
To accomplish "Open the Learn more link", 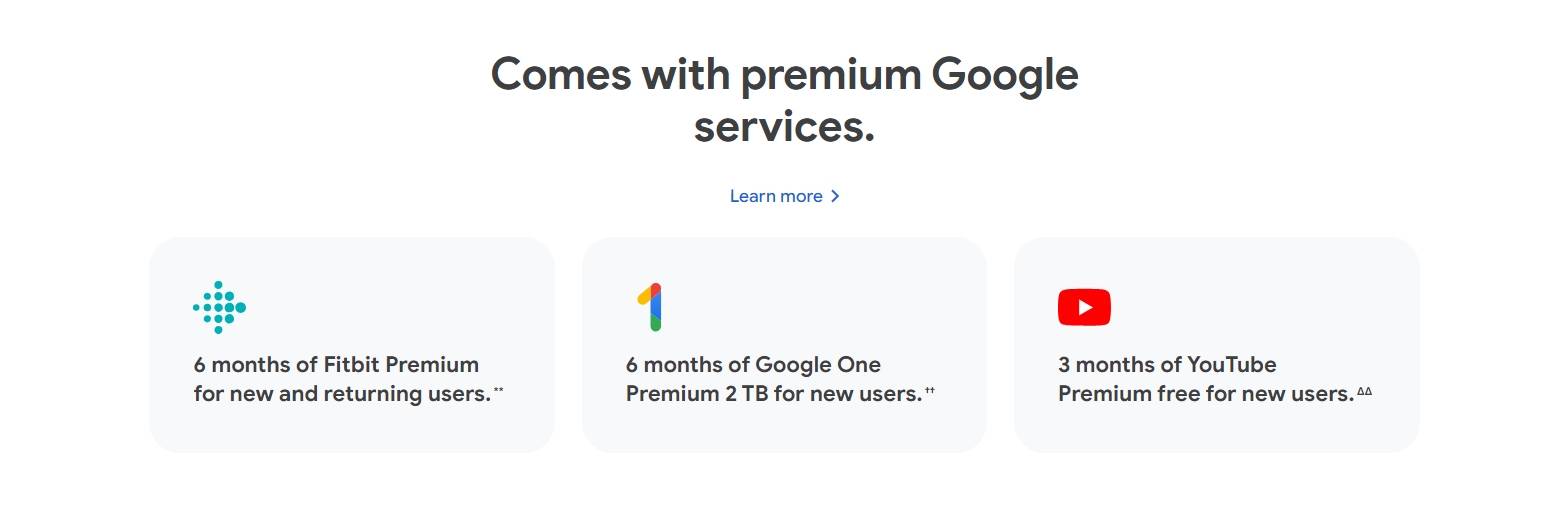I will (785, 196).
